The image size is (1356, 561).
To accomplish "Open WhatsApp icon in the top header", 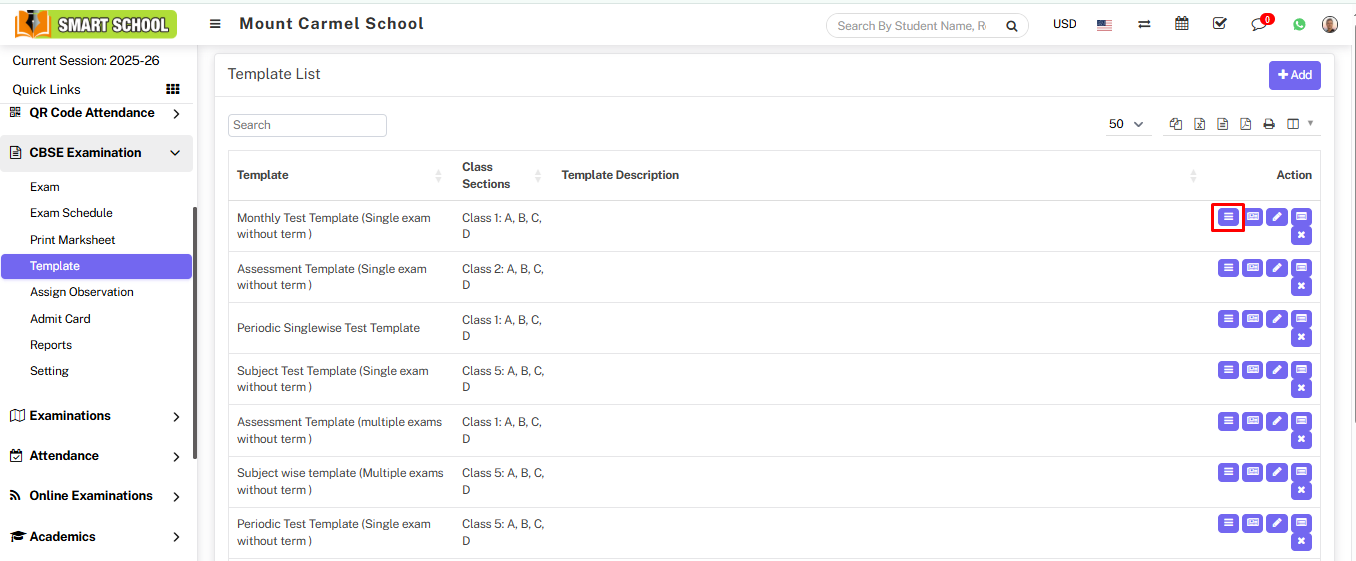I will [x=1299, y=24].
